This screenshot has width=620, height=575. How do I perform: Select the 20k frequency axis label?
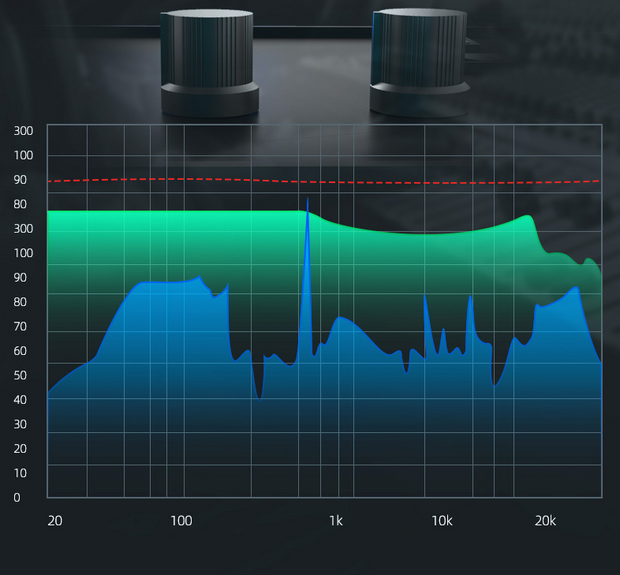click(545, 521)
